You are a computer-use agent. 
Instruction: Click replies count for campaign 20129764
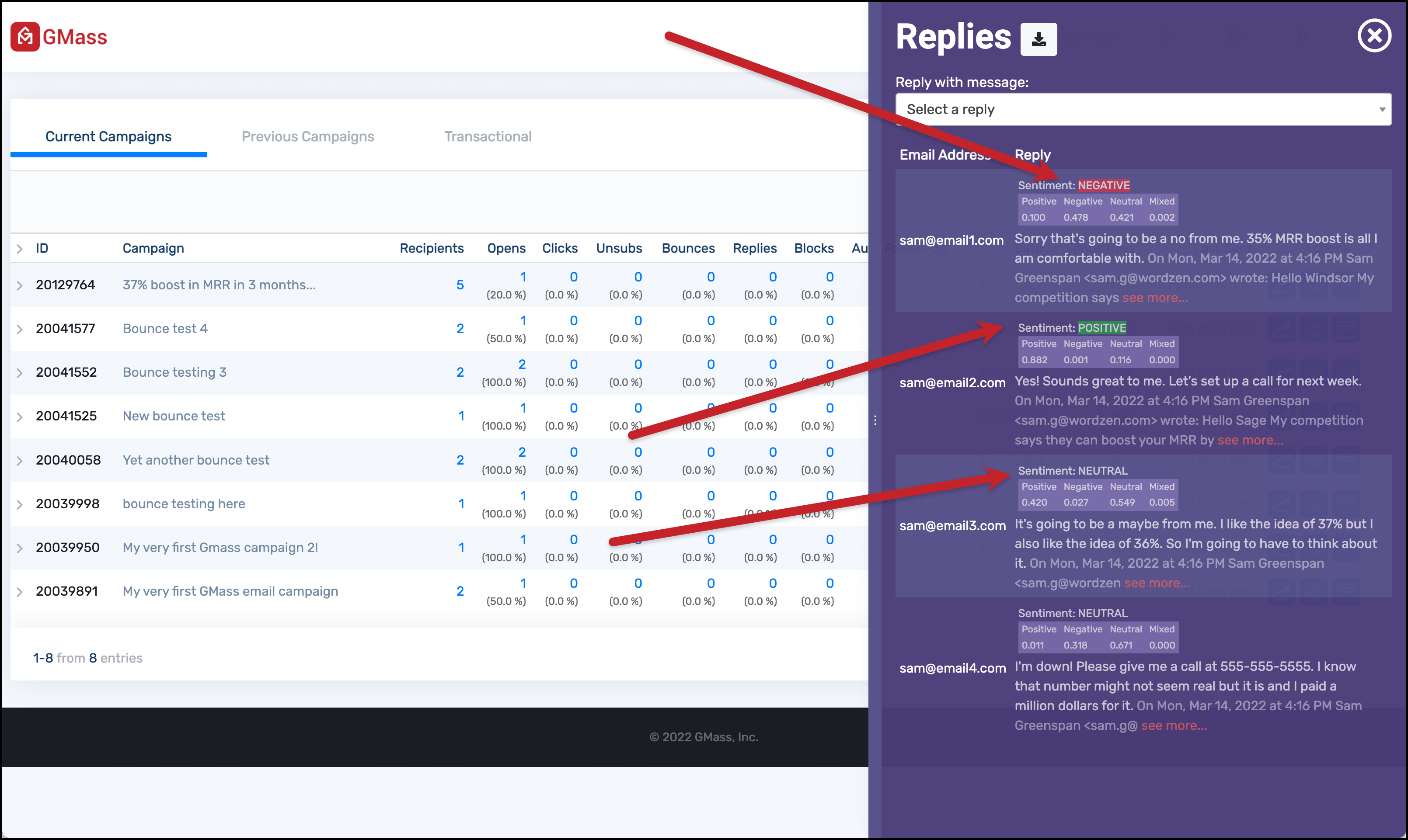pos(772,277)
